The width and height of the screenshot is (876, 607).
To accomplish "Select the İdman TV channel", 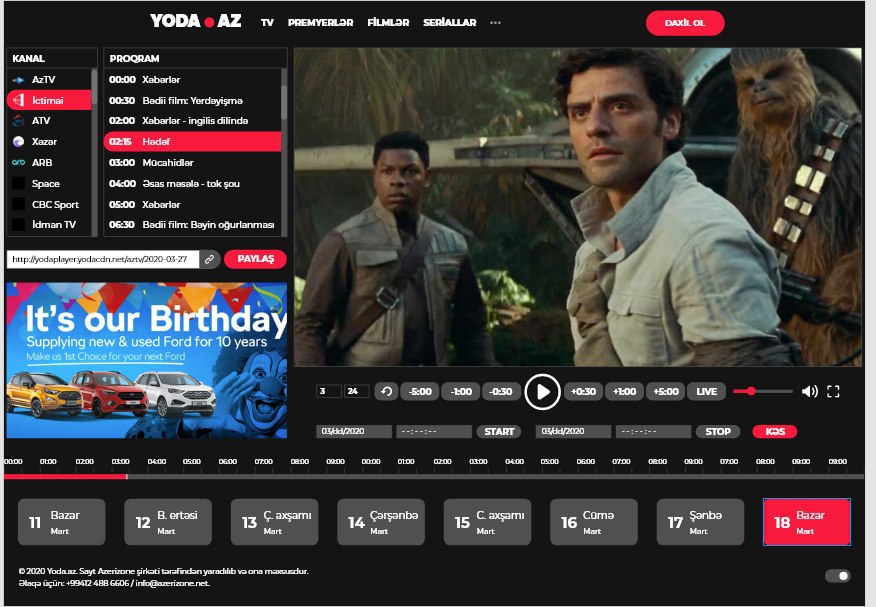I will (49, 224).
